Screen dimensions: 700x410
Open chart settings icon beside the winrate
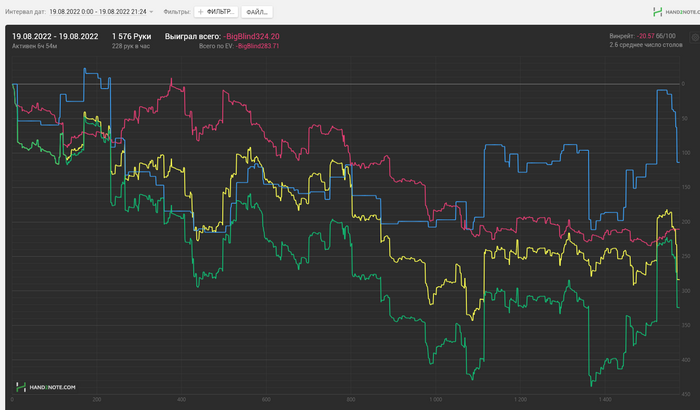click(695, 38)
